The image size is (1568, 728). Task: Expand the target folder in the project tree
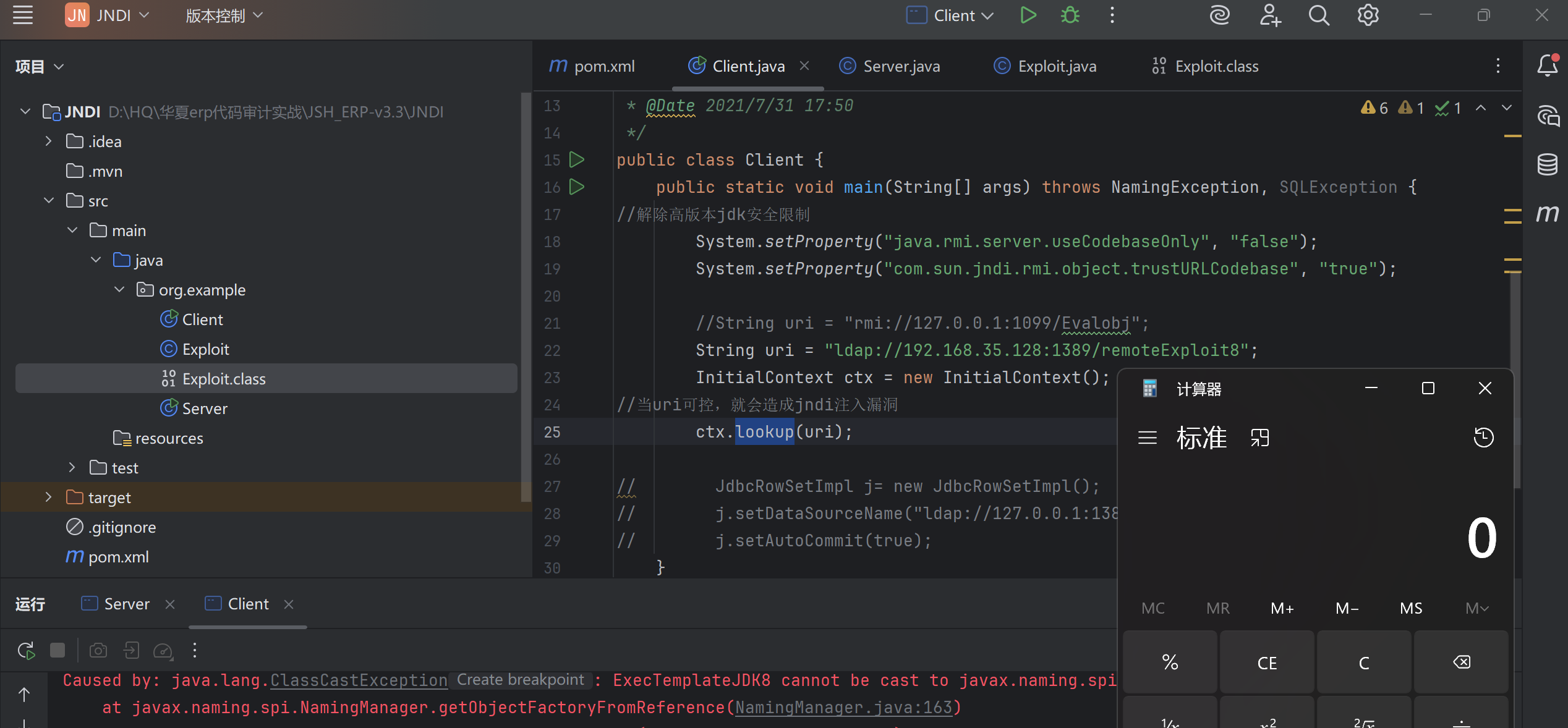48,497
